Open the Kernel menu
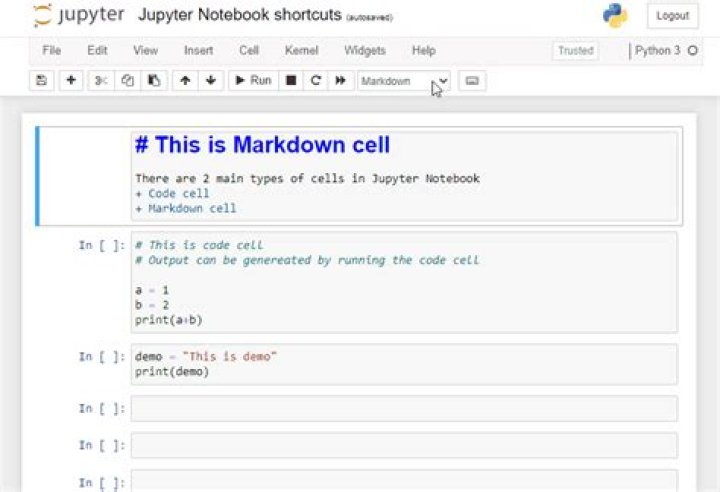This screenshot has height=492, width=720. 302,50
